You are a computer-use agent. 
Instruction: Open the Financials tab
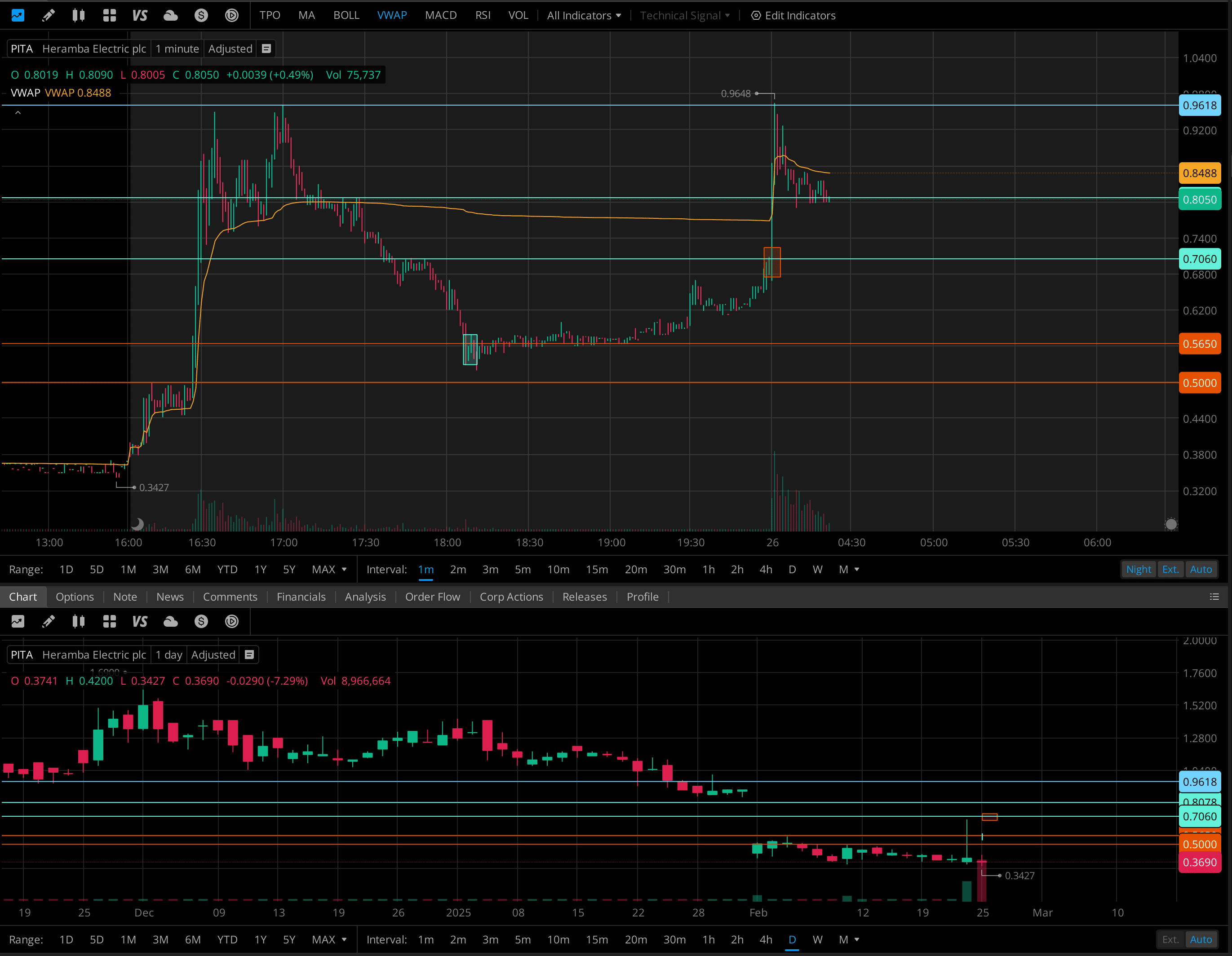click(301, 597)
